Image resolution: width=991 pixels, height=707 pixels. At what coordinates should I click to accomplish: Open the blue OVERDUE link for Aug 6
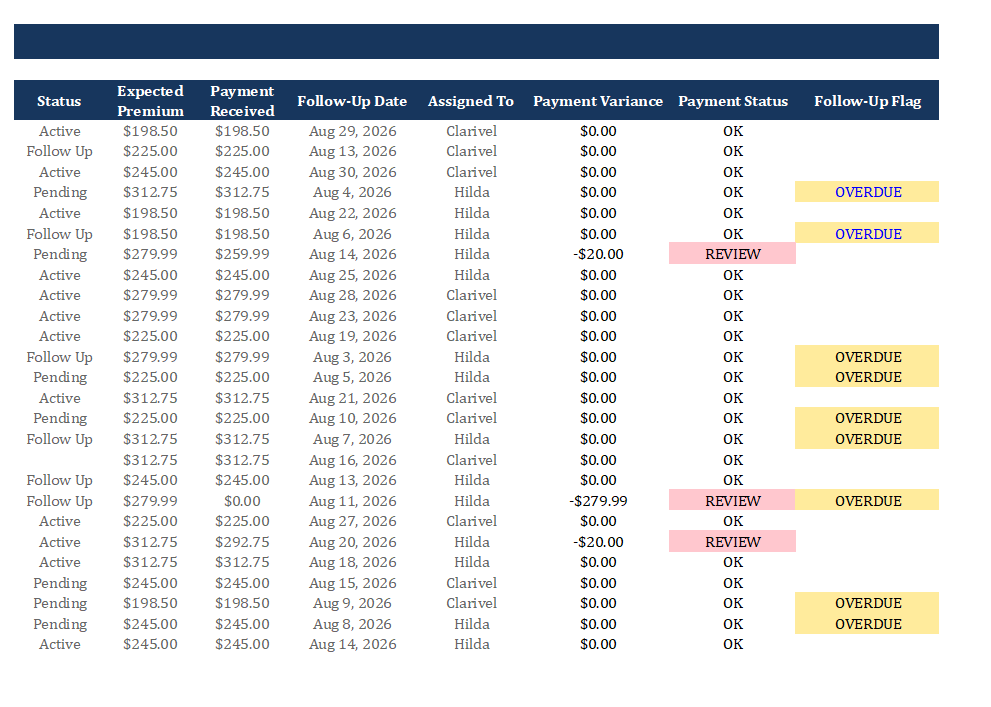tap(868, 234)
